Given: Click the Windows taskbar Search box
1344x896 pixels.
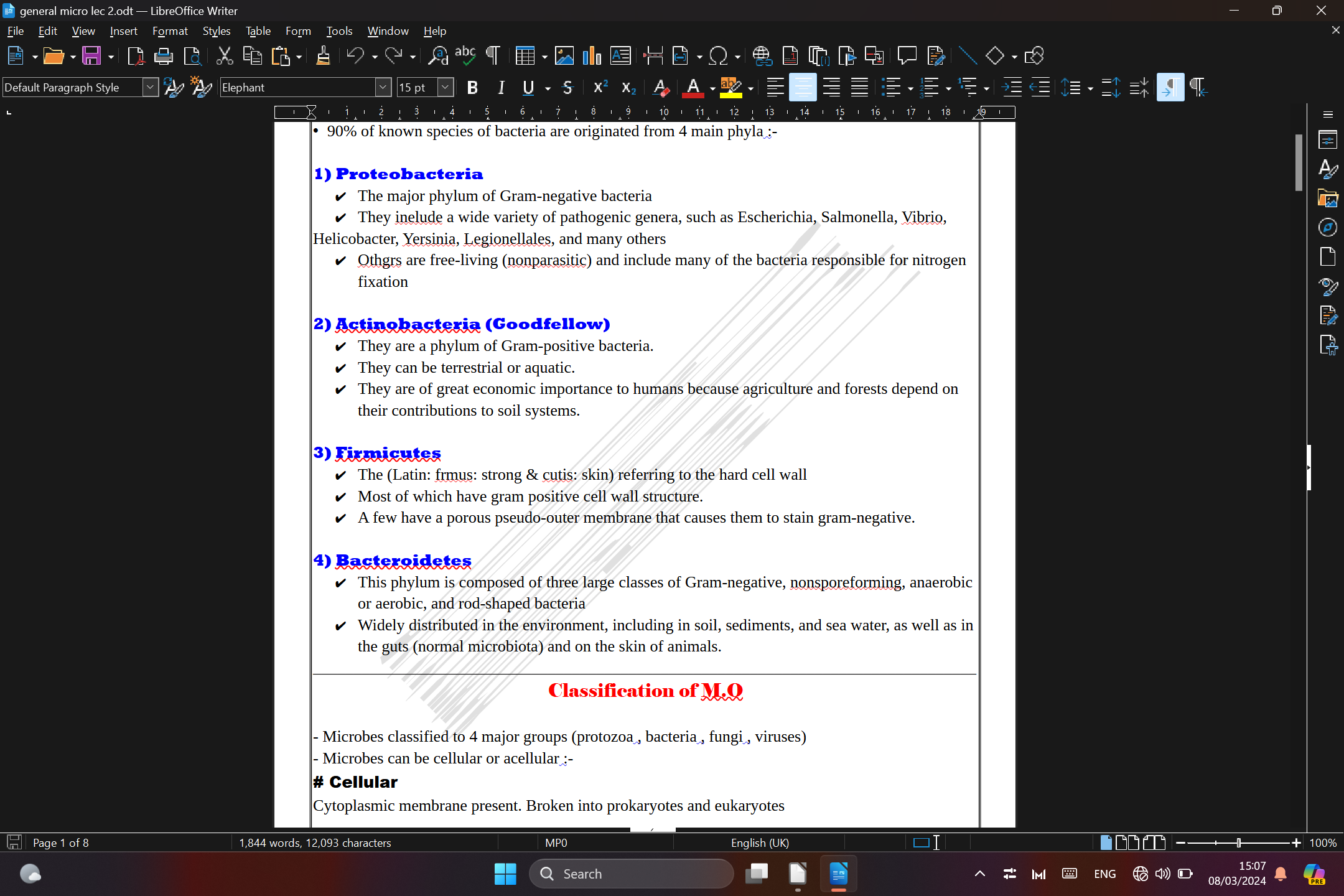Looking at the screenshot, I should (x=630, y=874).
